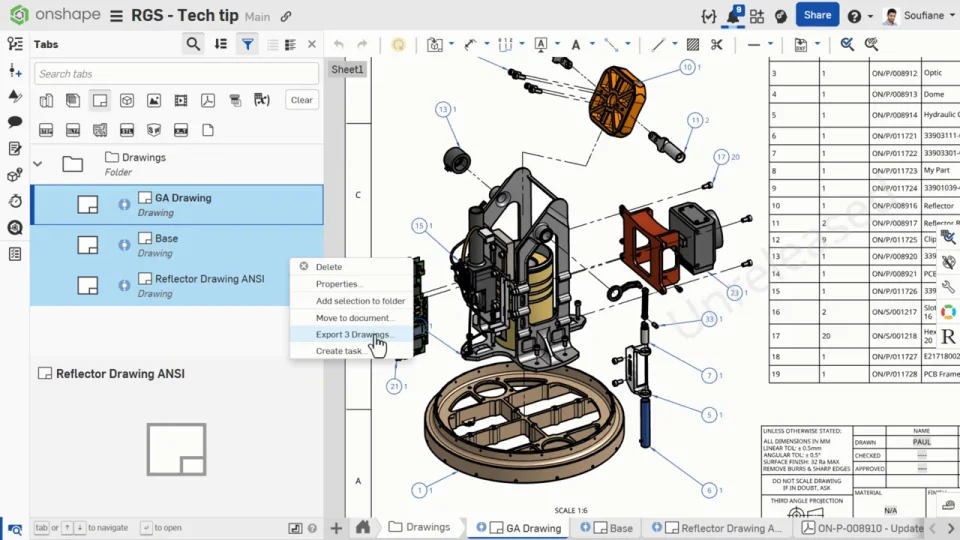
Task: Click the sort tabs icon
Action: tap(221, 44)
